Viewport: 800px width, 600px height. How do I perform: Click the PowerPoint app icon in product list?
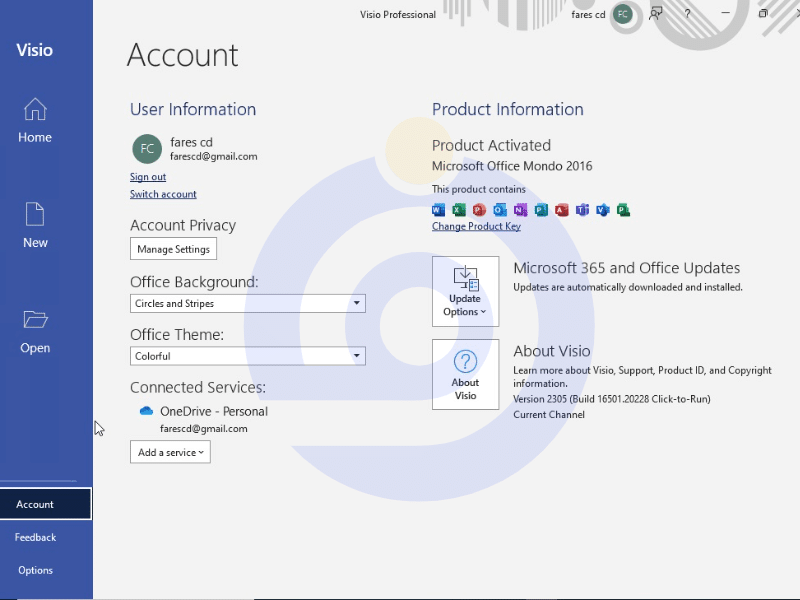(479, 210)
